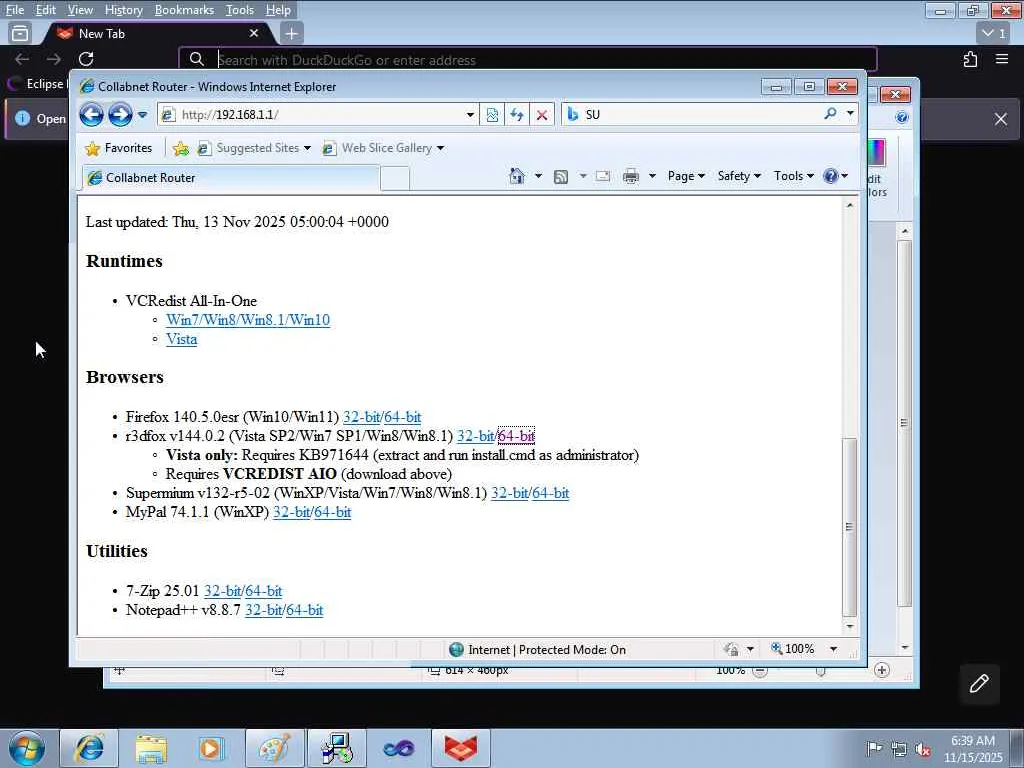
Task: Open the list all tabs dropdown in Firefox
Action: click(x=994, y=33)
